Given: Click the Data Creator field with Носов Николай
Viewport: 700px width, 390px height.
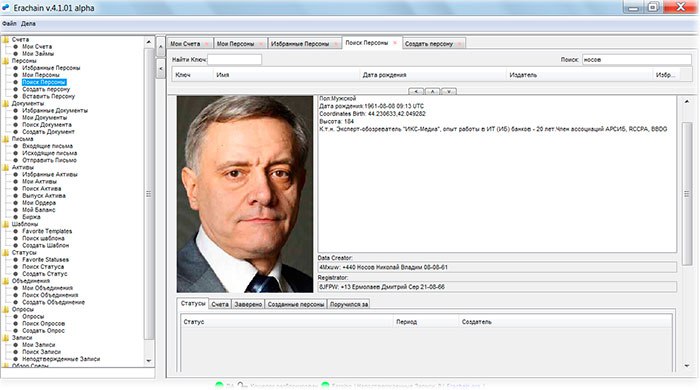Looking at the screenshot, I should [497, 267].
